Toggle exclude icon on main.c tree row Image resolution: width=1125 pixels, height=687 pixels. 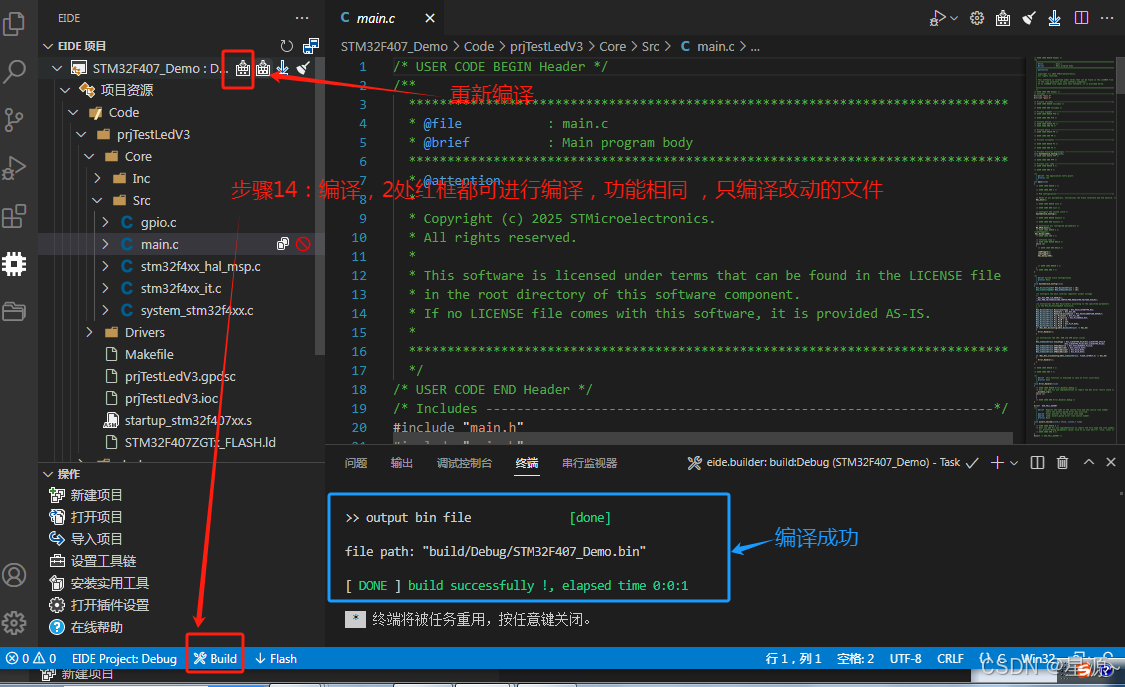[x=303, y=244]
